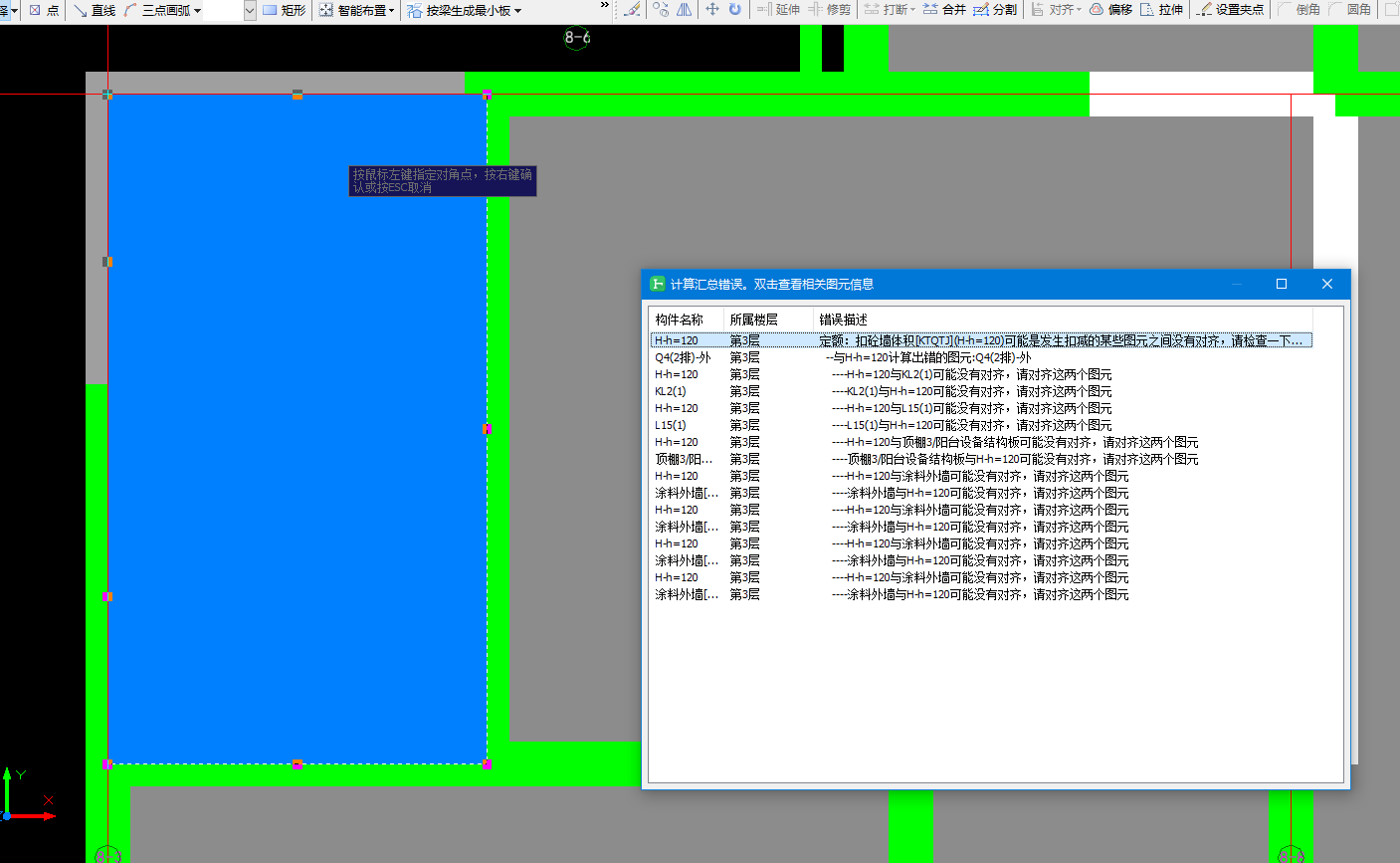
Task: Select the 三点画弧 arc tool
Action: (157, 10)
